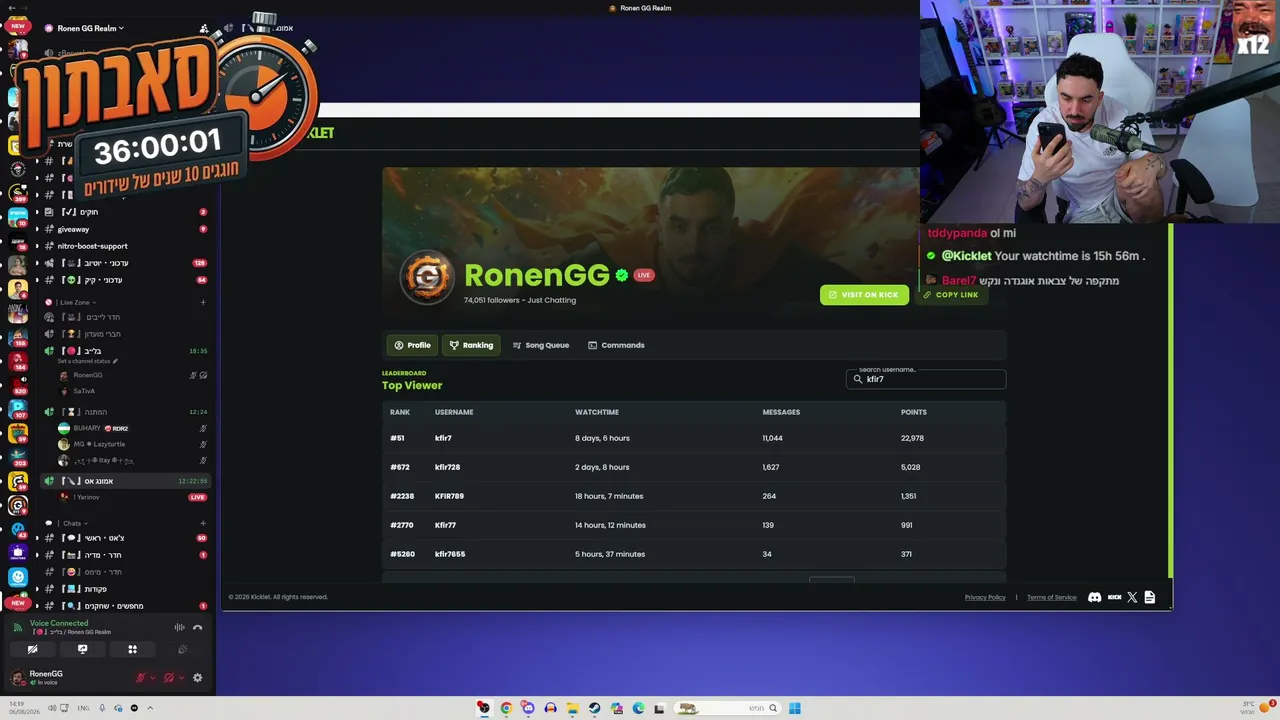Viewport: 1280px width, 720px height.
Task: Click the RonenGG channel avatar logo
Action: tap(427, 276)
